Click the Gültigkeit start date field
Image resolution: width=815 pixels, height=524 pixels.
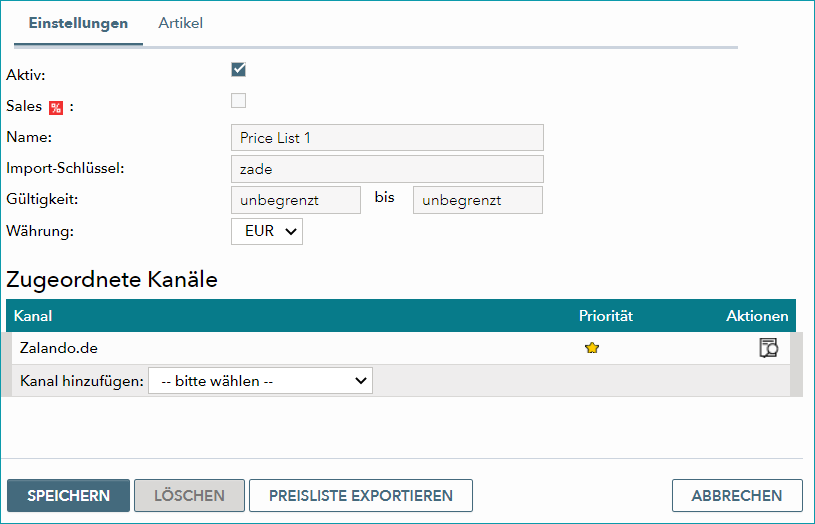(x=296, y=200)
